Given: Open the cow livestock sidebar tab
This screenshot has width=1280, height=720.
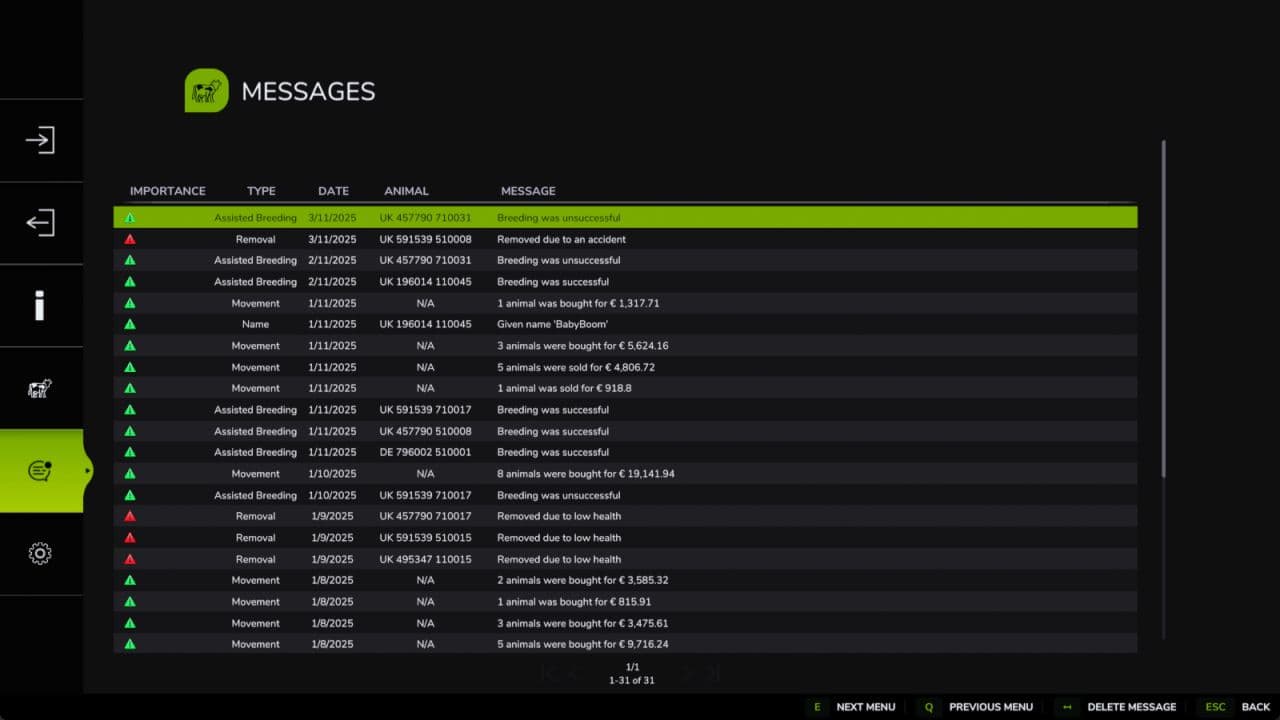Looking at the screenshot, I should pos(40,389).
